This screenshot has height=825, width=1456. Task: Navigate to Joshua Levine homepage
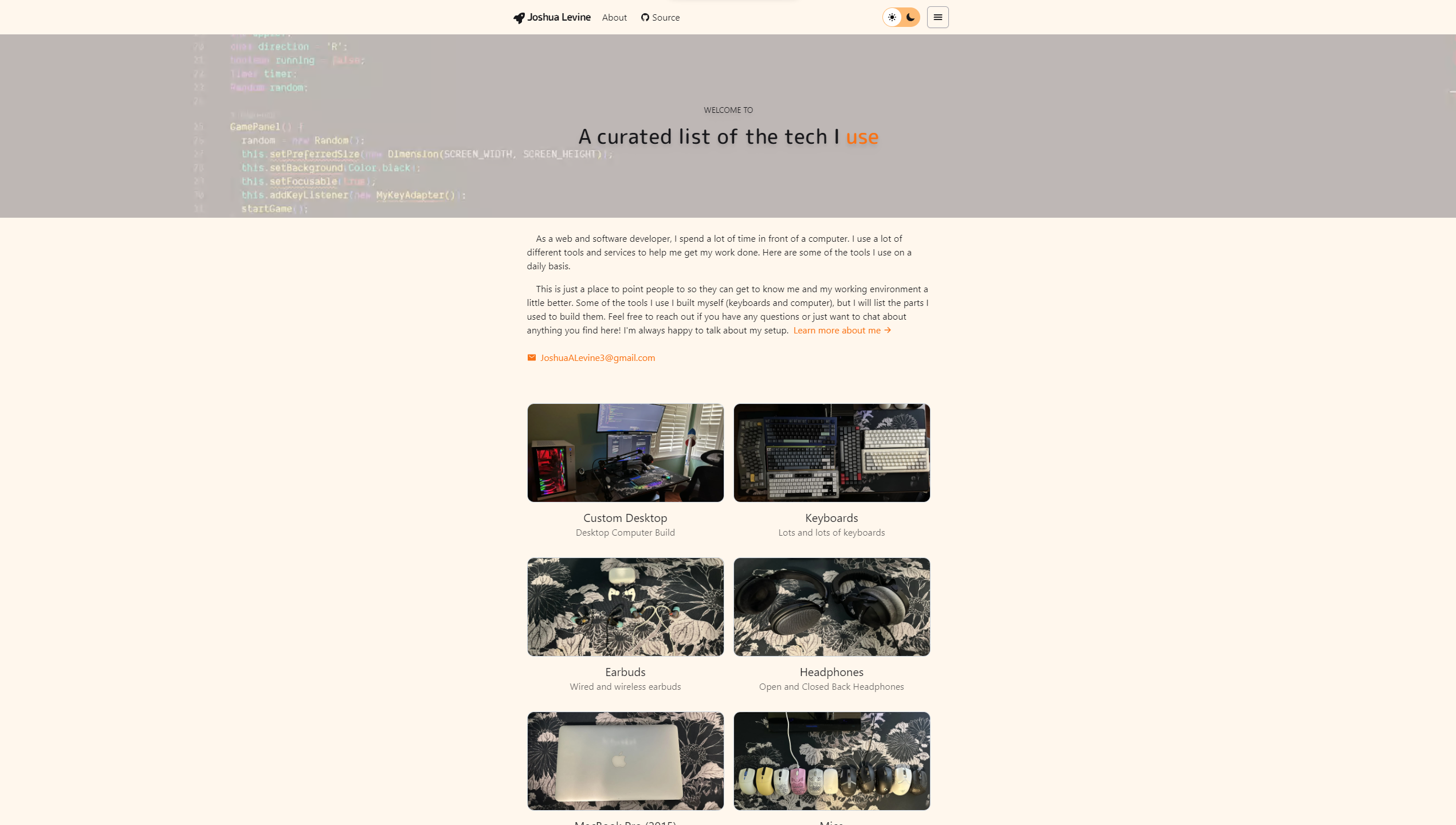click(x=552, y=17)
